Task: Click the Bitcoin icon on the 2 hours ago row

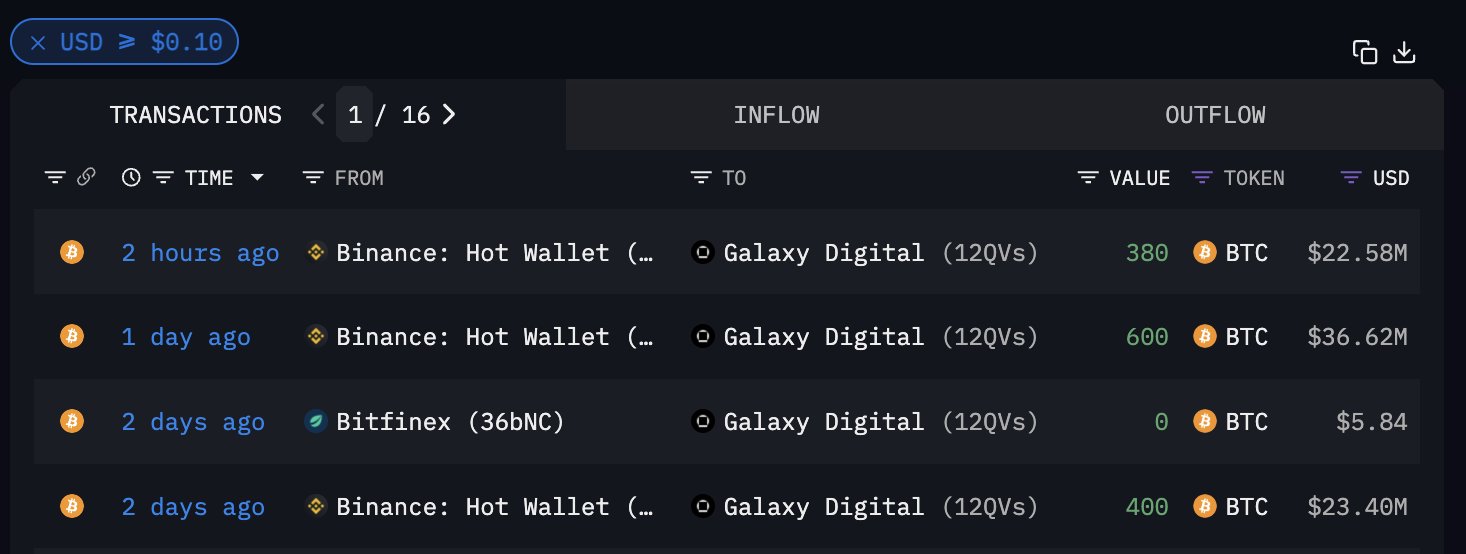Action: (x=71, y=251)
